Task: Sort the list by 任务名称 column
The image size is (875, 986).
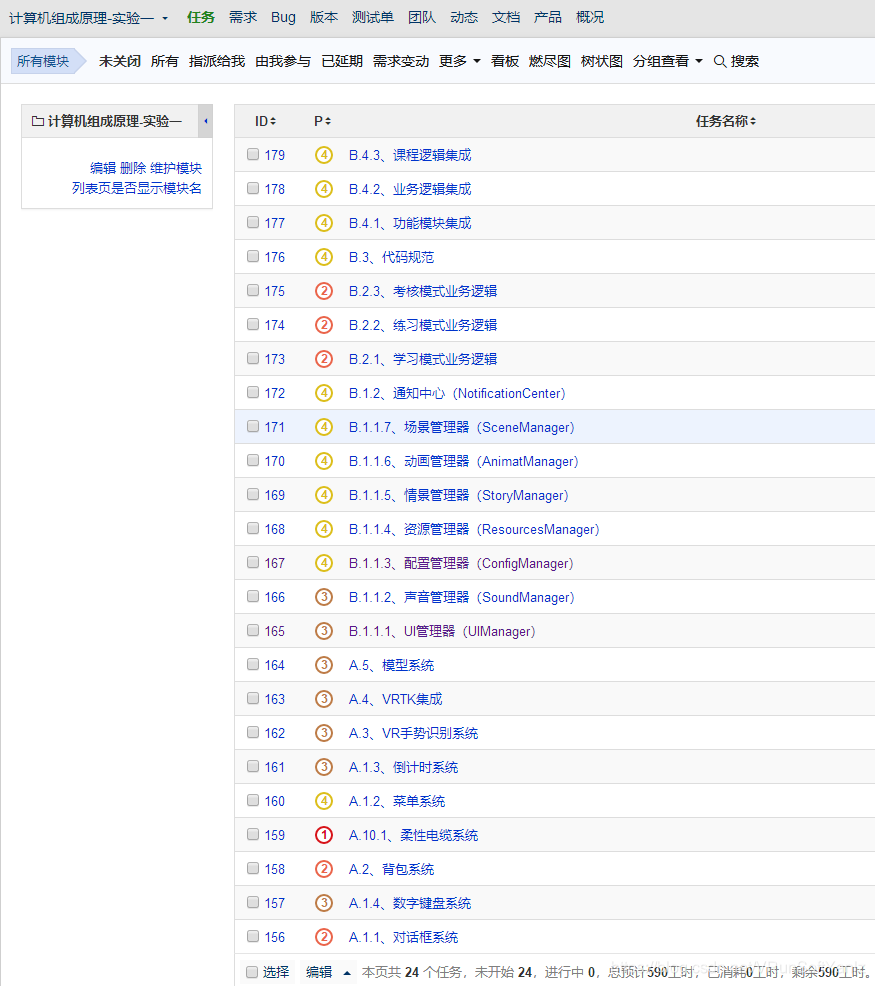Action: (725, 121)
